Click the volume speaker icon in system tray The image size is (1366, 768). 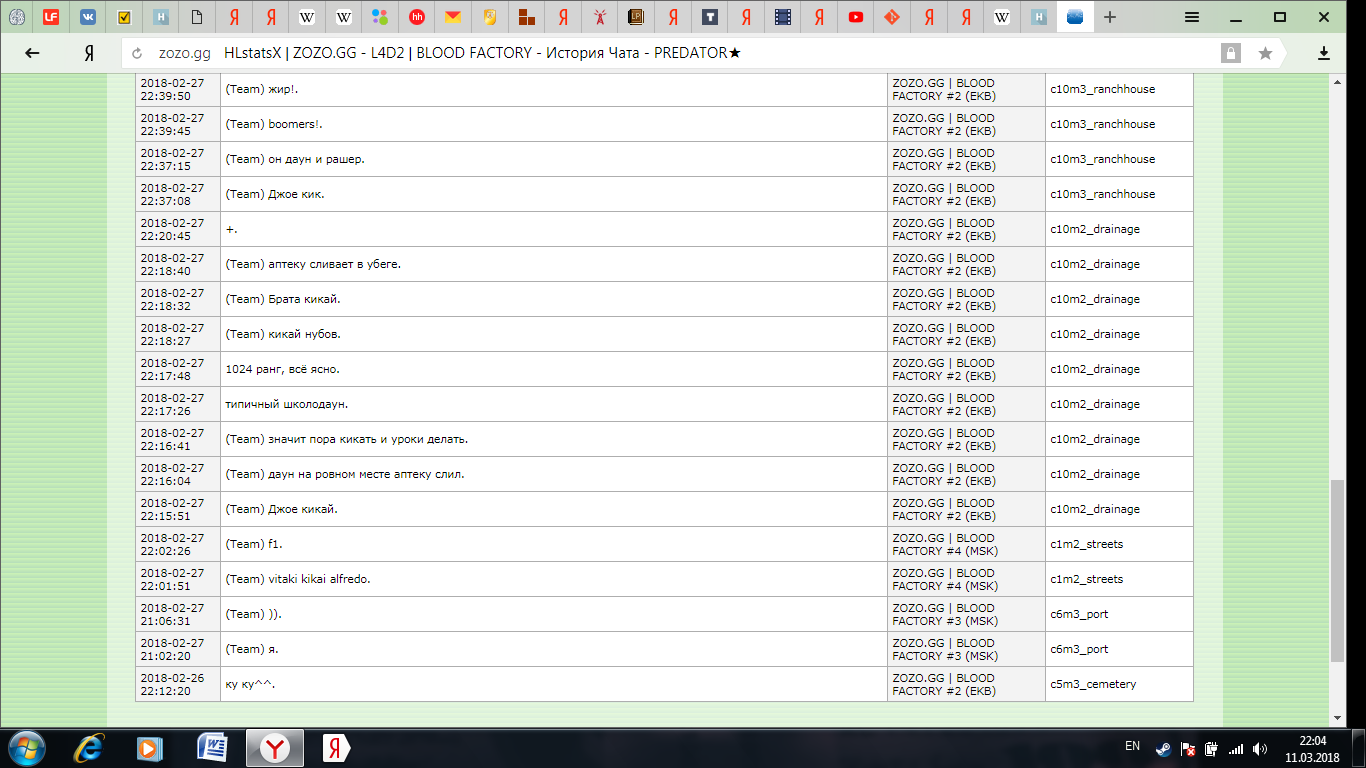pos(1259,748)
